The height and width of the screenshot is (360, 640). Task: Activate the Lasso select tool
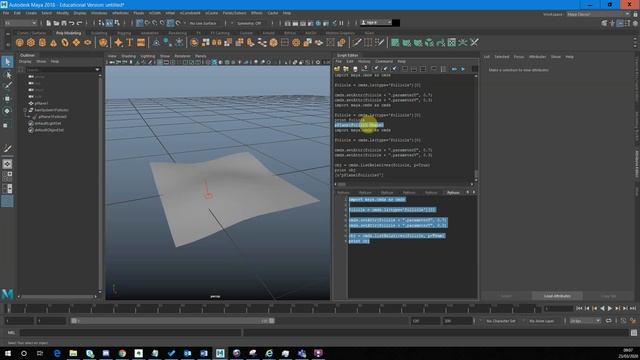(7, 75)
